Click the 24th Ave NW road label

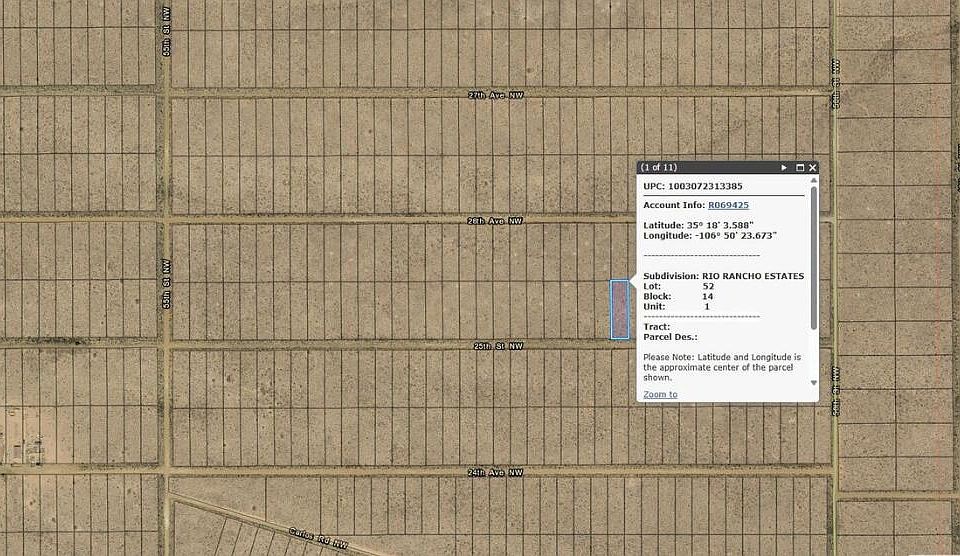tap(495, 473)
